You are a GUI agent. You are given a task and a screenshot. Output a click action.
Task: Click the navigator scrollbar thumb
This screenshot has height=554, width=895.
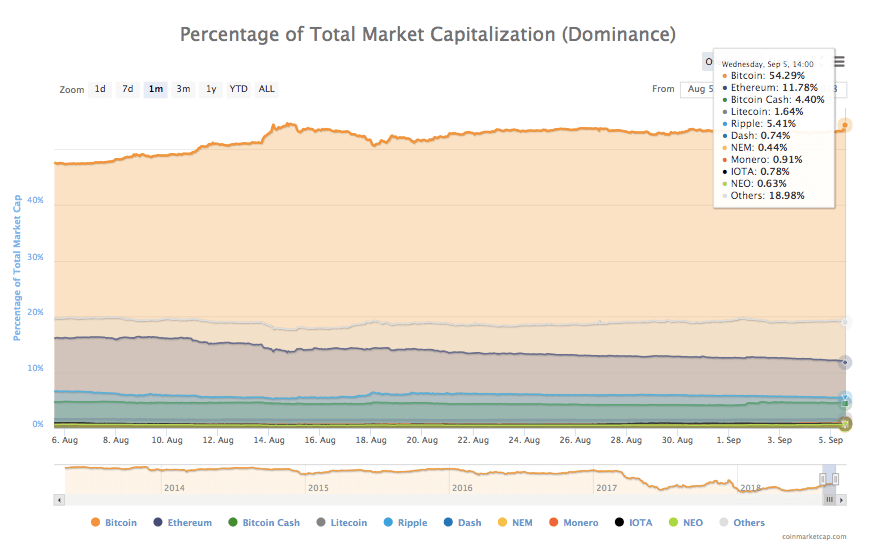click(x=829, y=500)
